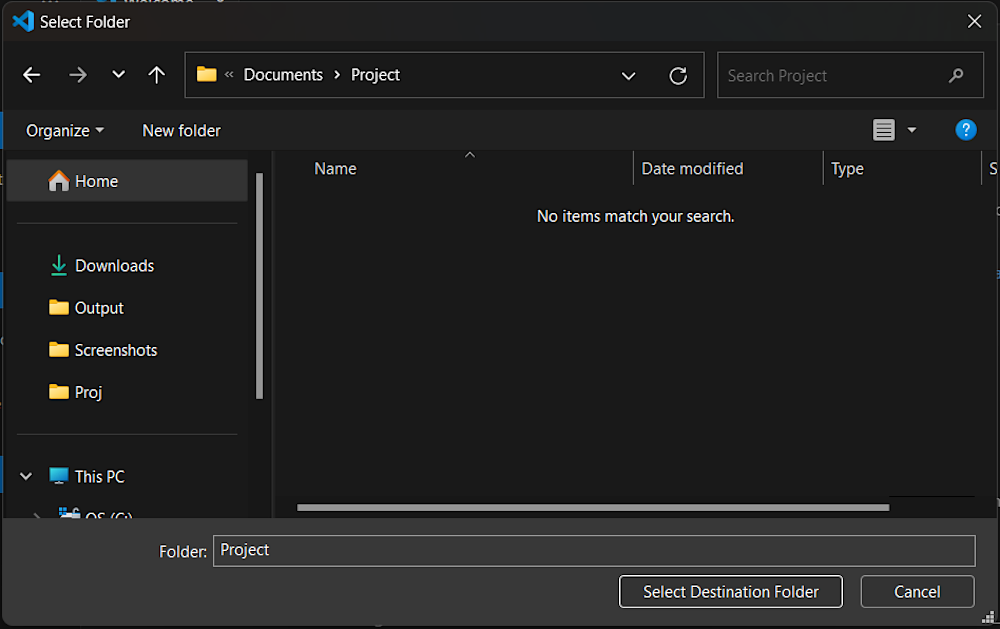Open recent locations dropdown arrow
The height and width of the screenshot is (629, 1000).
(118, 75)
